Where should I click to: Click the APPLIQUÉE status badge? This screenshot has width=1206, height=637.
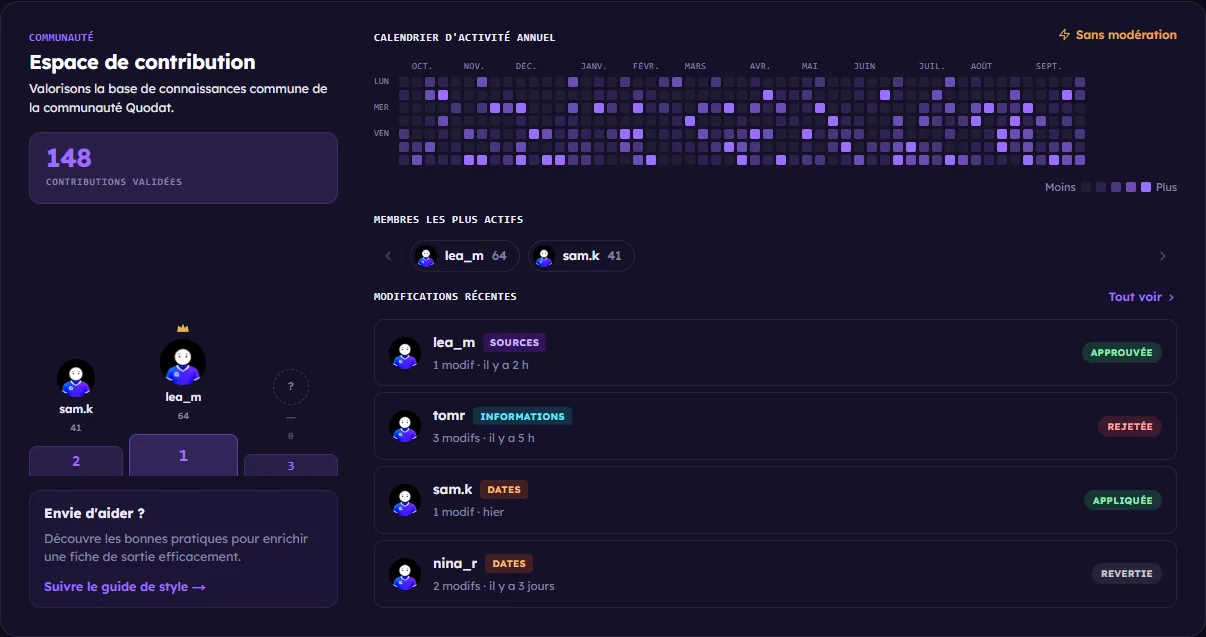(1122, 500)
